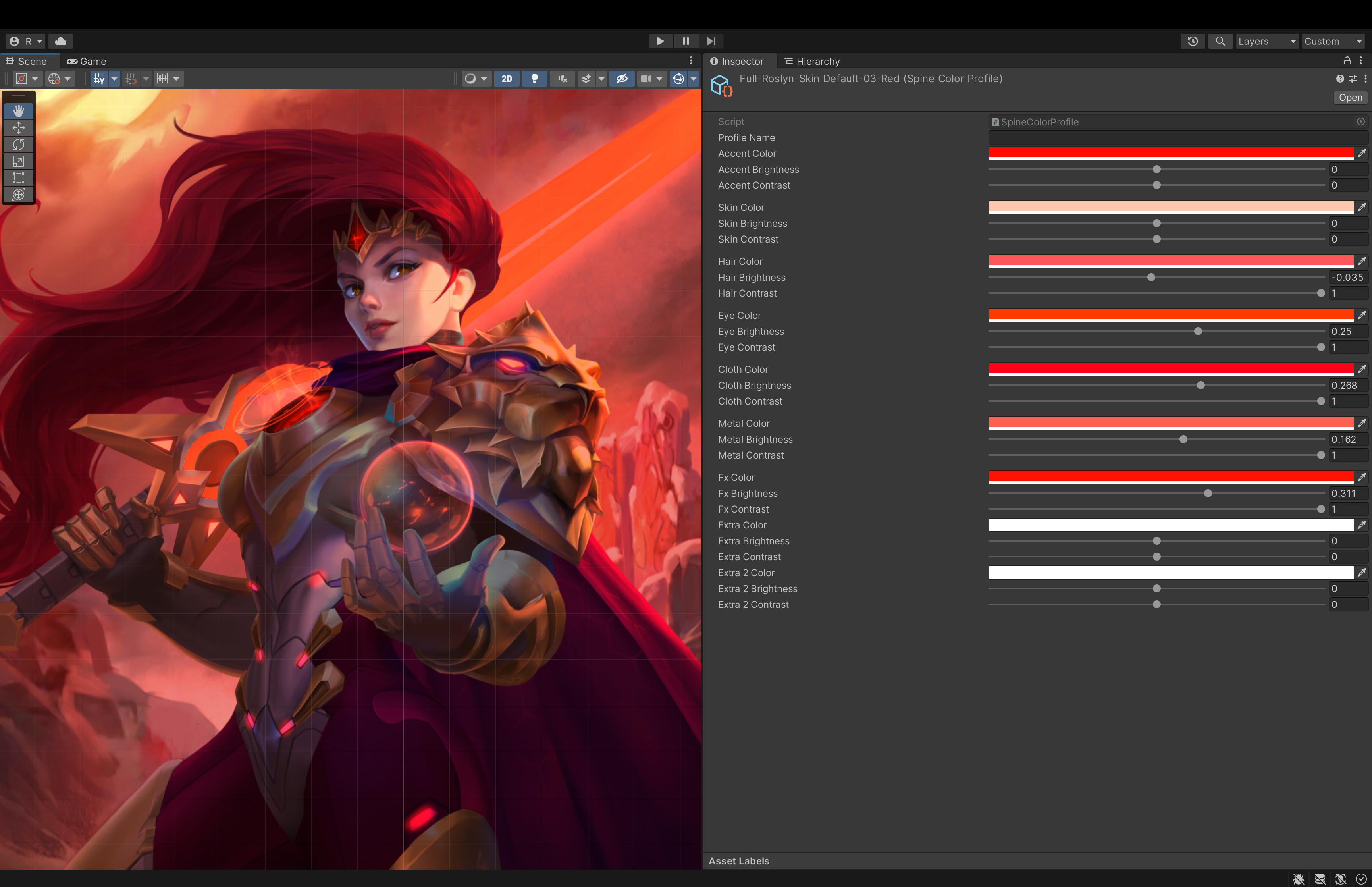Toggle scene audio mute
The image size is (1372, 887).
(563, 79)
